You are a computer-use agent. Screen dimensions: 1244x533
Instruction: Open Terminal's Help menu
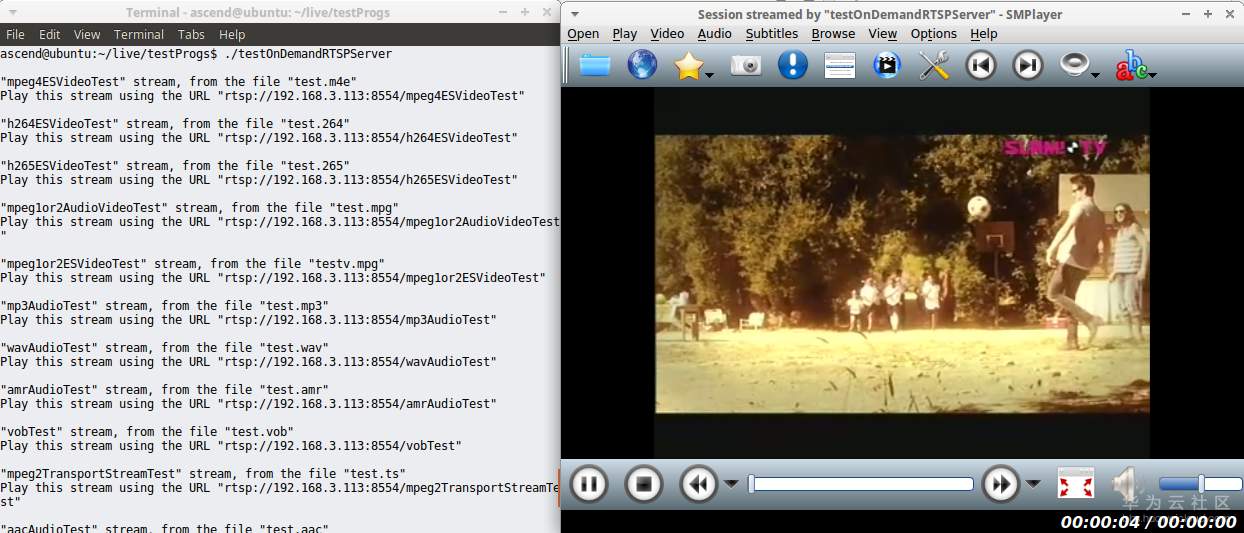click(x=232, y=34)
